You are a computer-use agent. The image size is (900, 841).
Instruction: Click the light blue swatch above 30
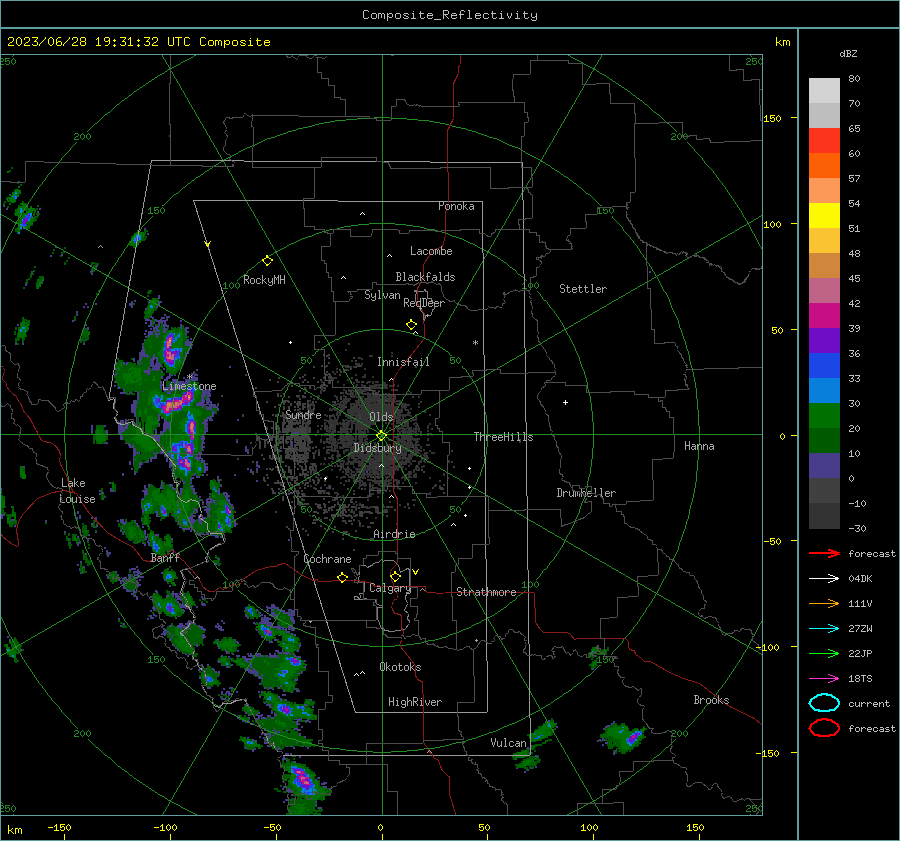click(824, 391)
